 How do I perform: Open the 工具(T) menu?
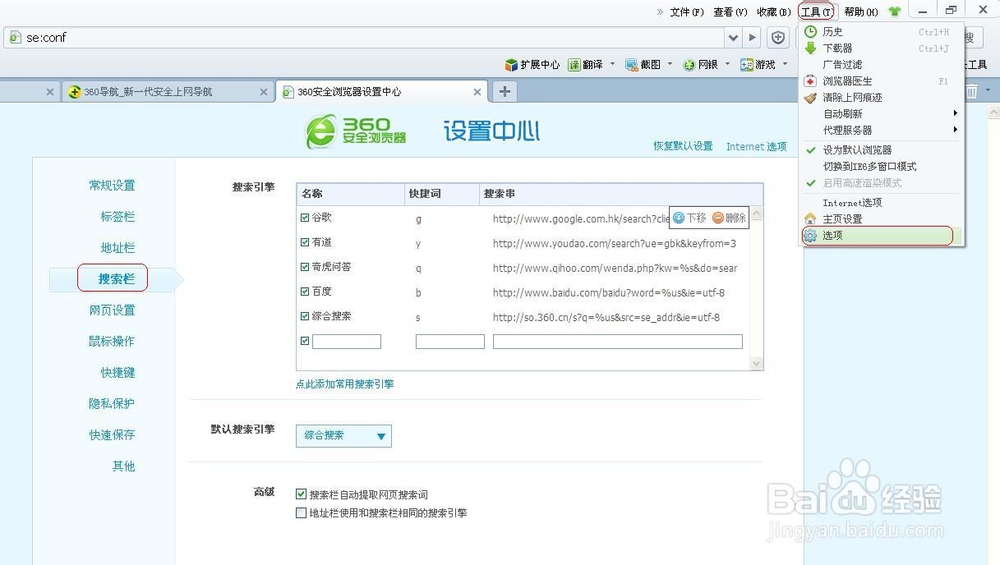[817, 11]
